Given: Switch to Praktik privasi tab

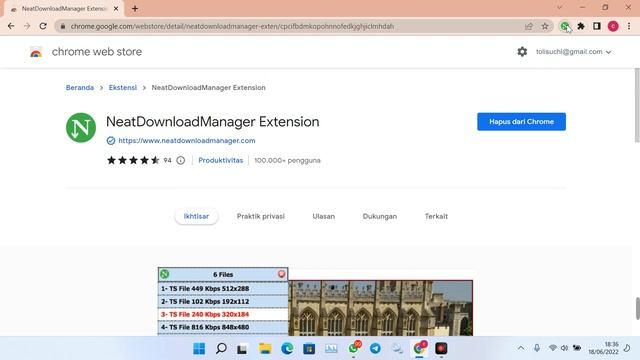Looking at the screenshot, I should point(260,216).
